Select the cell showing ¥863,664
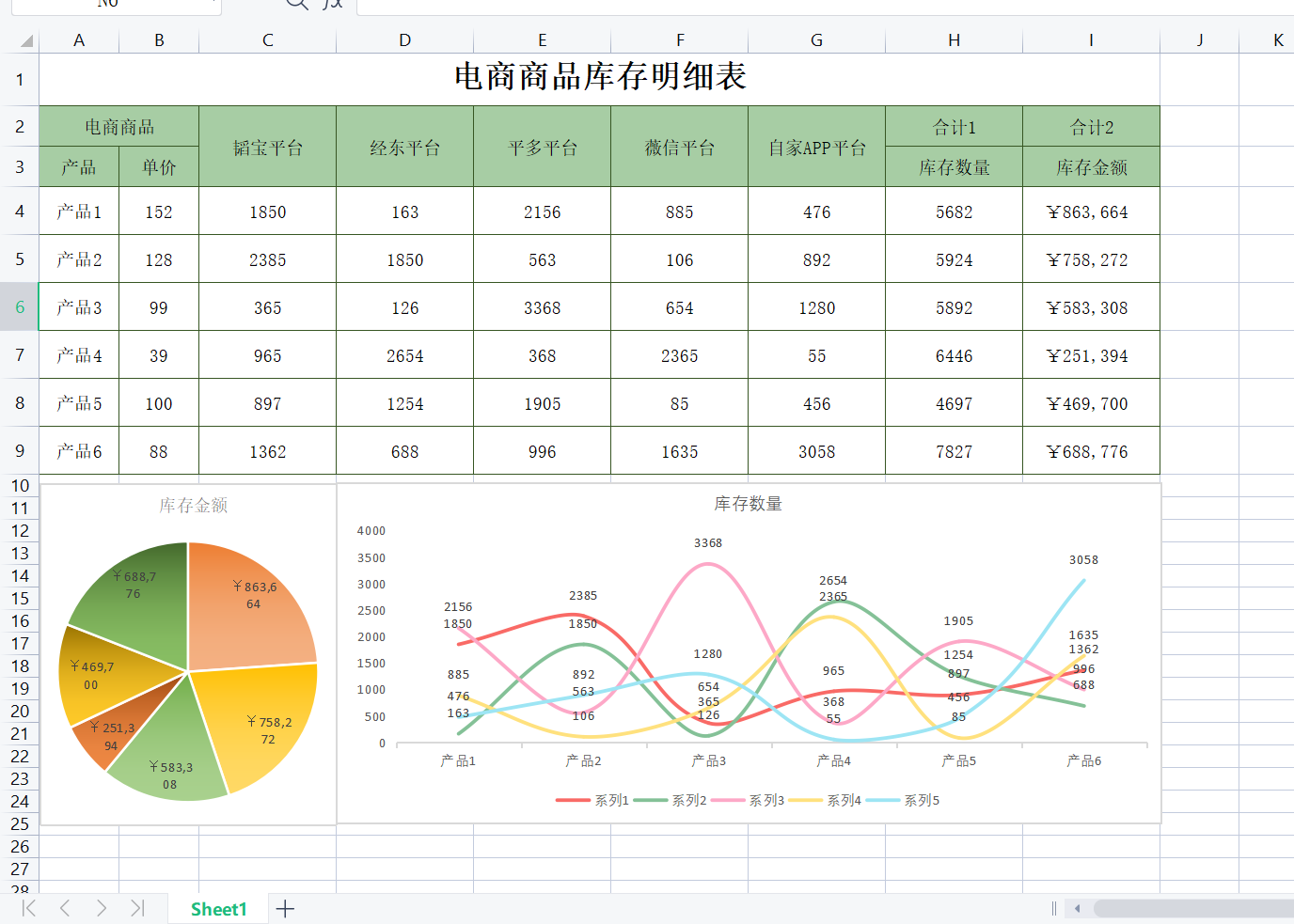Screen dimensions: 1294x924 coord(1091,211)
